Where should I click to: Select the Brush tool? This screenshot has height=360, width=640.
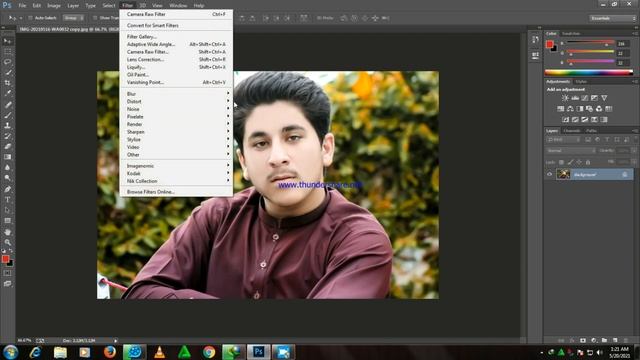(7, 115)
